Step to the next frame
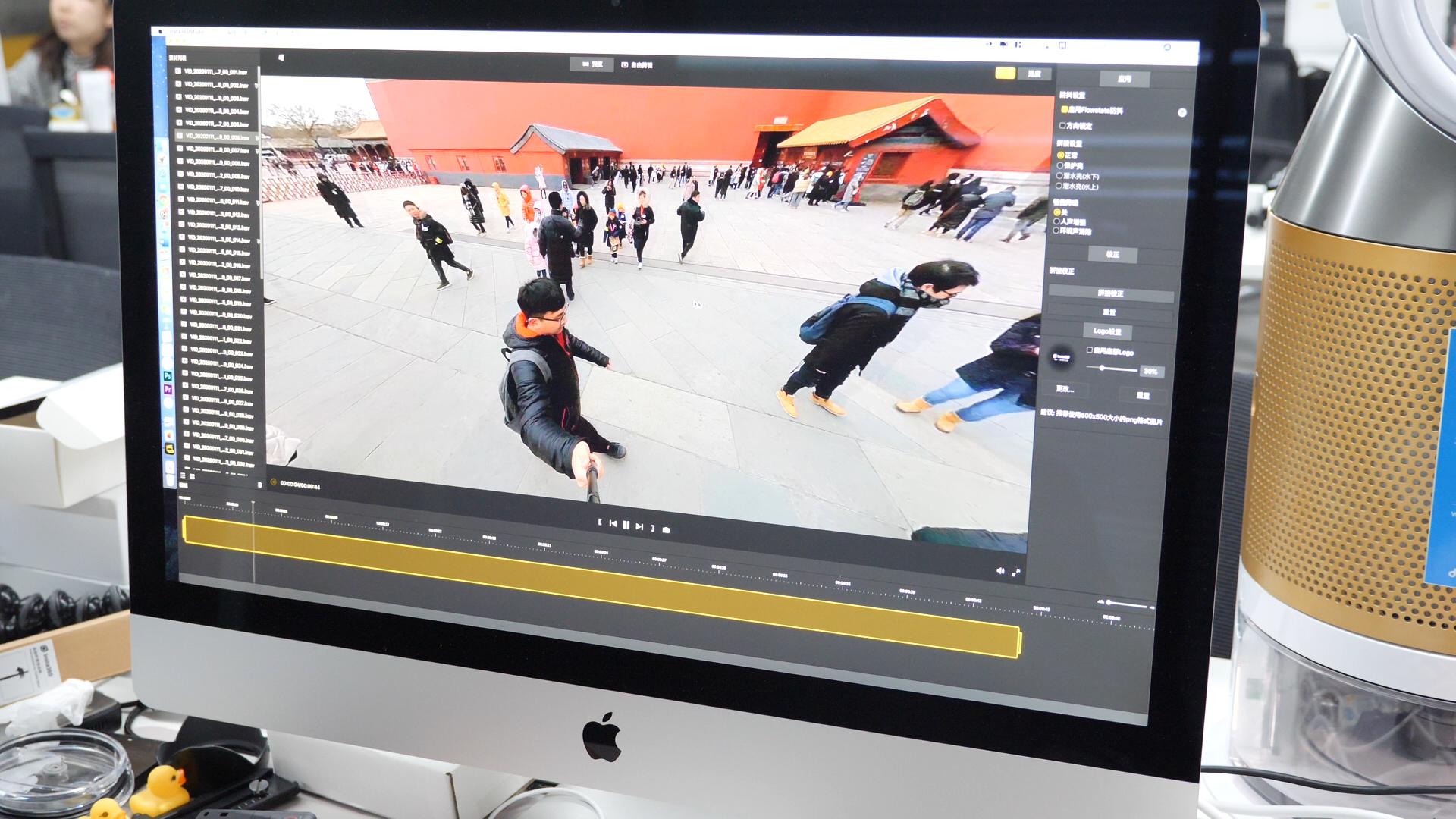1456x819 pixels. [x=639, y=526]
